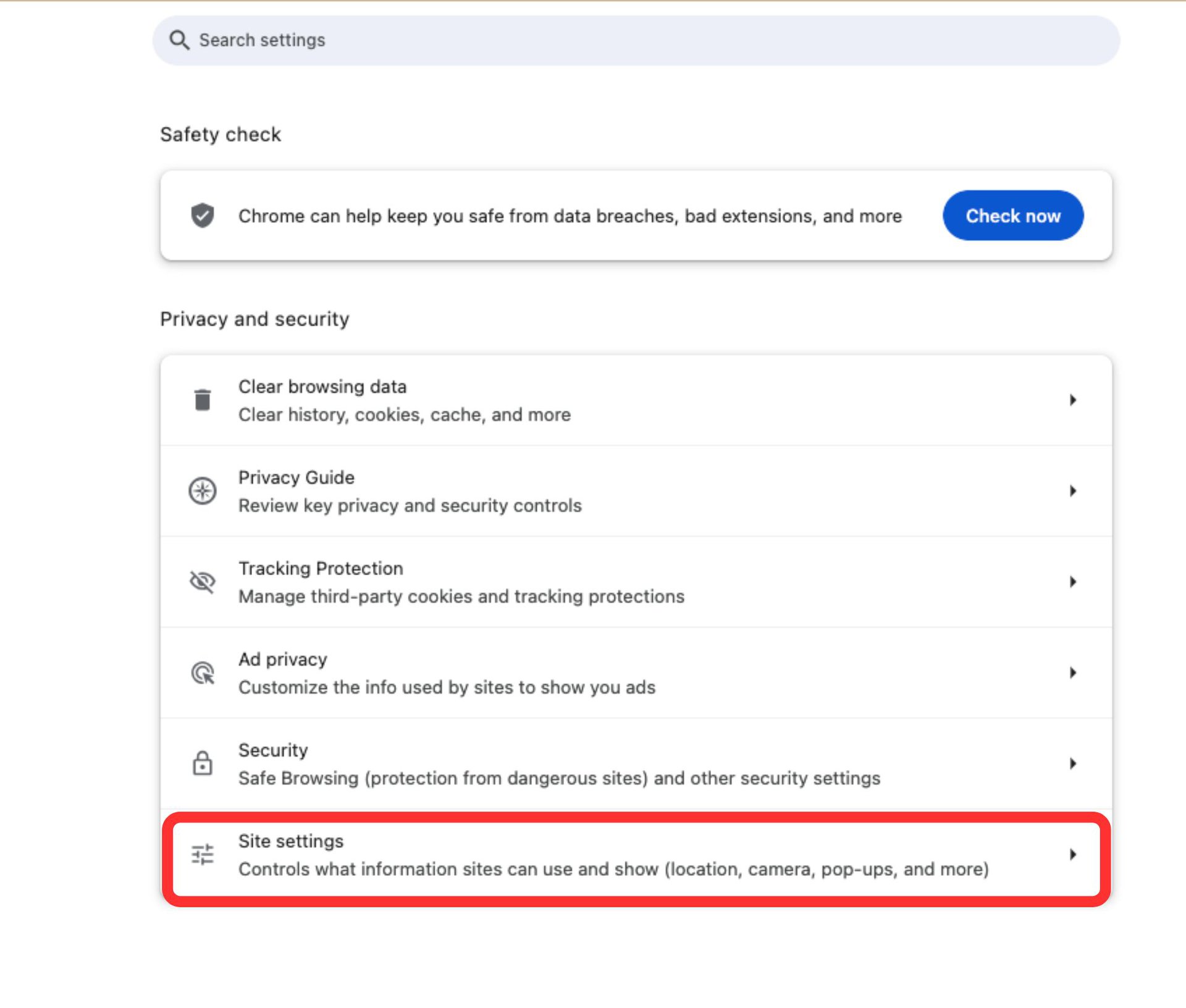The height and width of the screenshot is (1008, 1186).
Task: Click the Tracking Protection crossed-eye icon
Action: coord(203,582)
